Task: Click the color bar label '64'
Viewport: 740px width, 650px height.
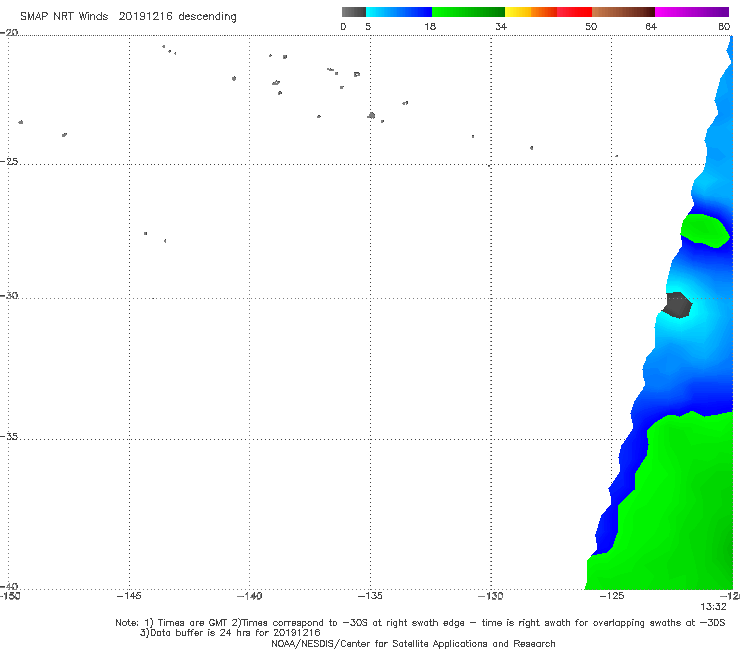Action: (651, 27)
